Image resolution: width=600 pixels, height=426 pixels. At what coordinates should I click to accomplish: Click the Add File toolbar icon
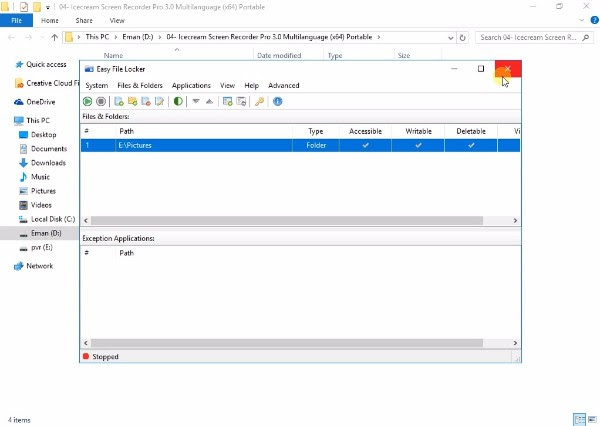pos(119,101)
